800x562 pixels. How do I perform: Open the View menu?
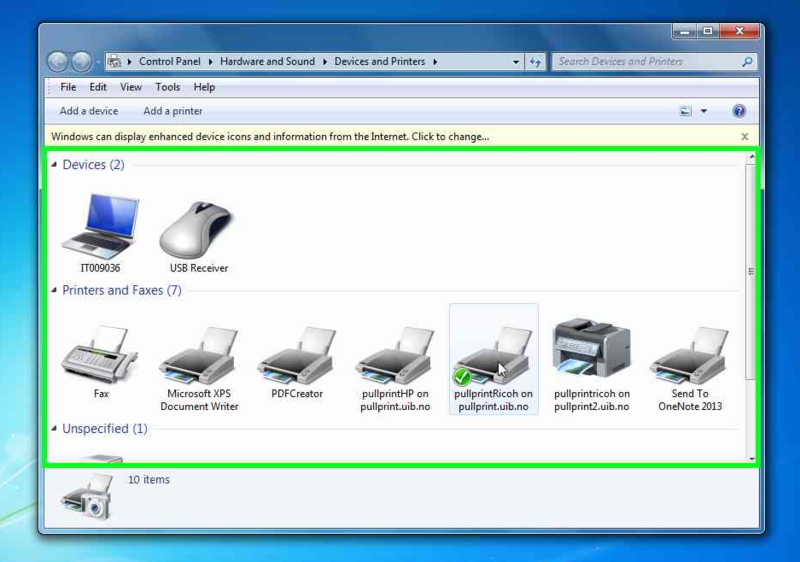[131, 87]
